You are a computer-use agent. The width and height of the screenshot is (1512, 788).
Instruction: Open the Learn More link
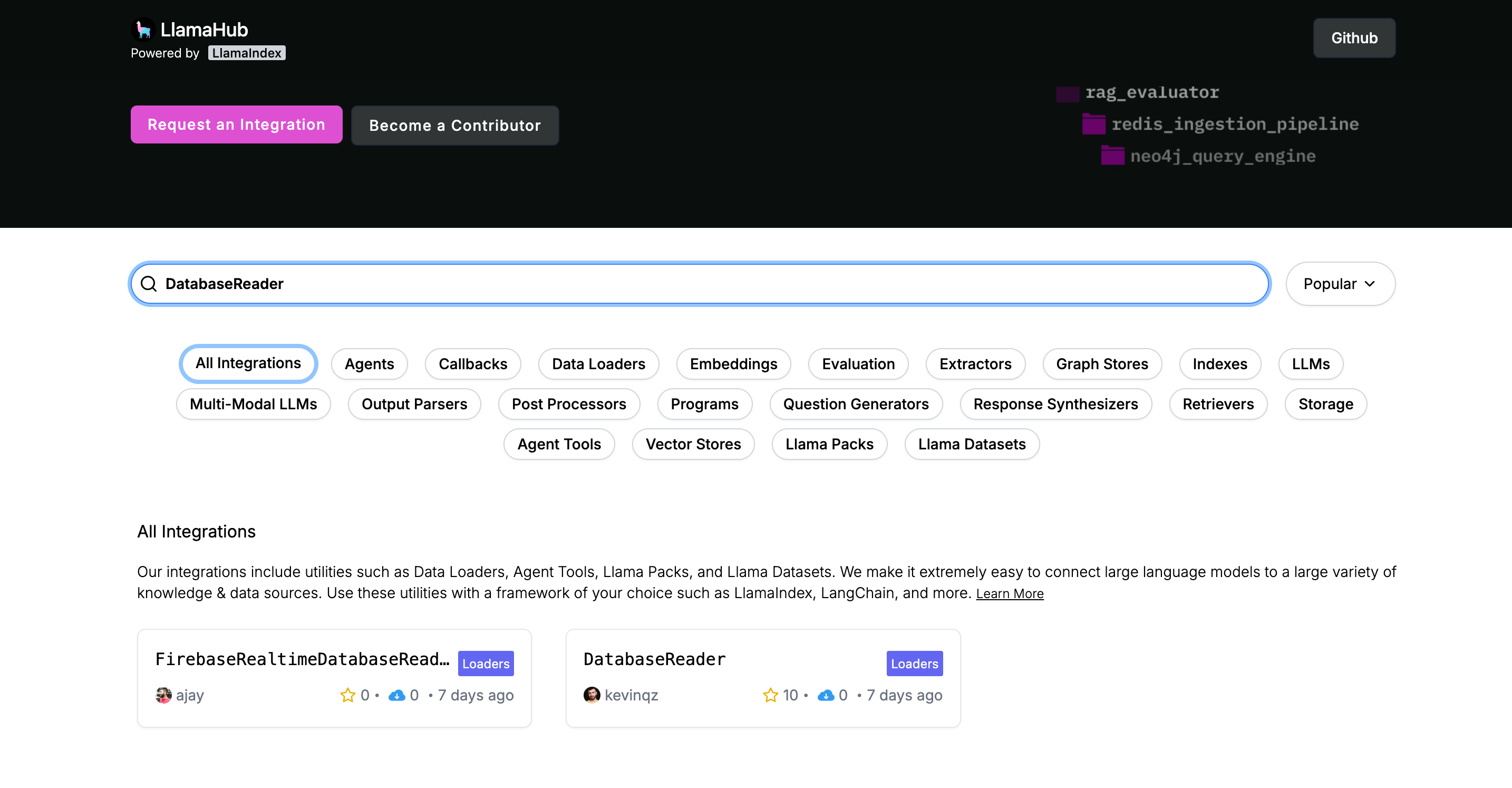[x=1010, y=594]
